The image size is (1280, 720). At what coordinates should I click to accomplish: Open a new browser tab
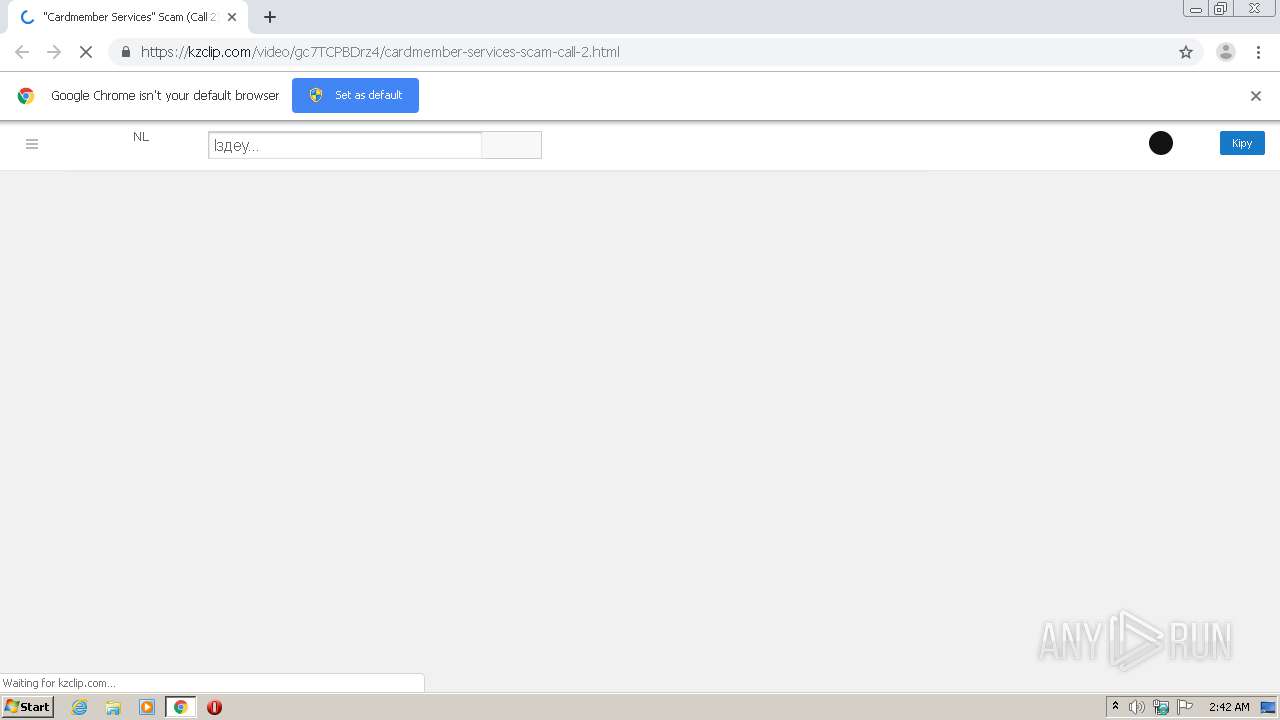point(270,17)
